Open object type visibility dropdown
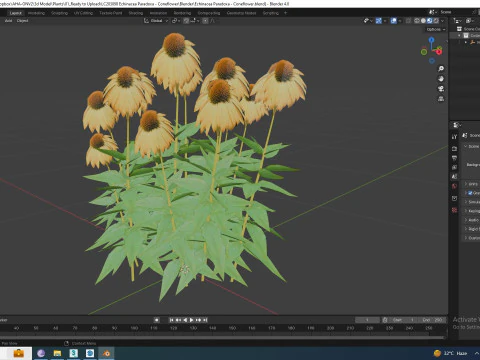 pyautogui.click(x=368, y=21)
